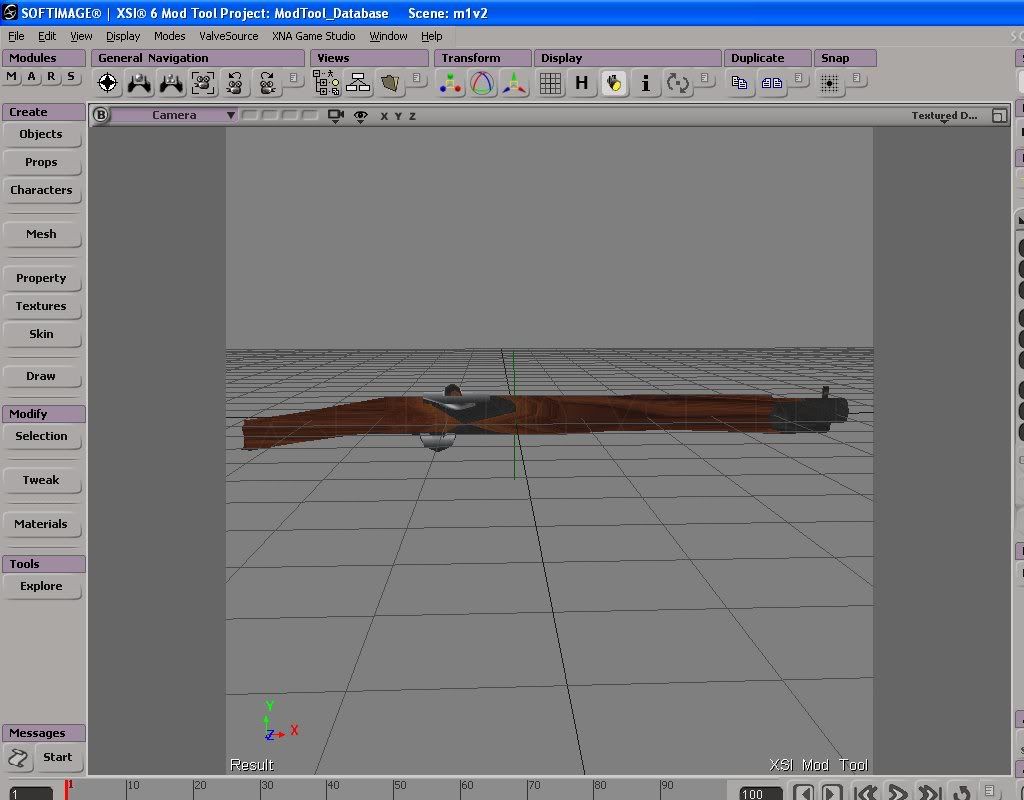This screenshot has width=1024, height=800.
Task: Select the translate transform tool
Action: click(x=515, y=83)
